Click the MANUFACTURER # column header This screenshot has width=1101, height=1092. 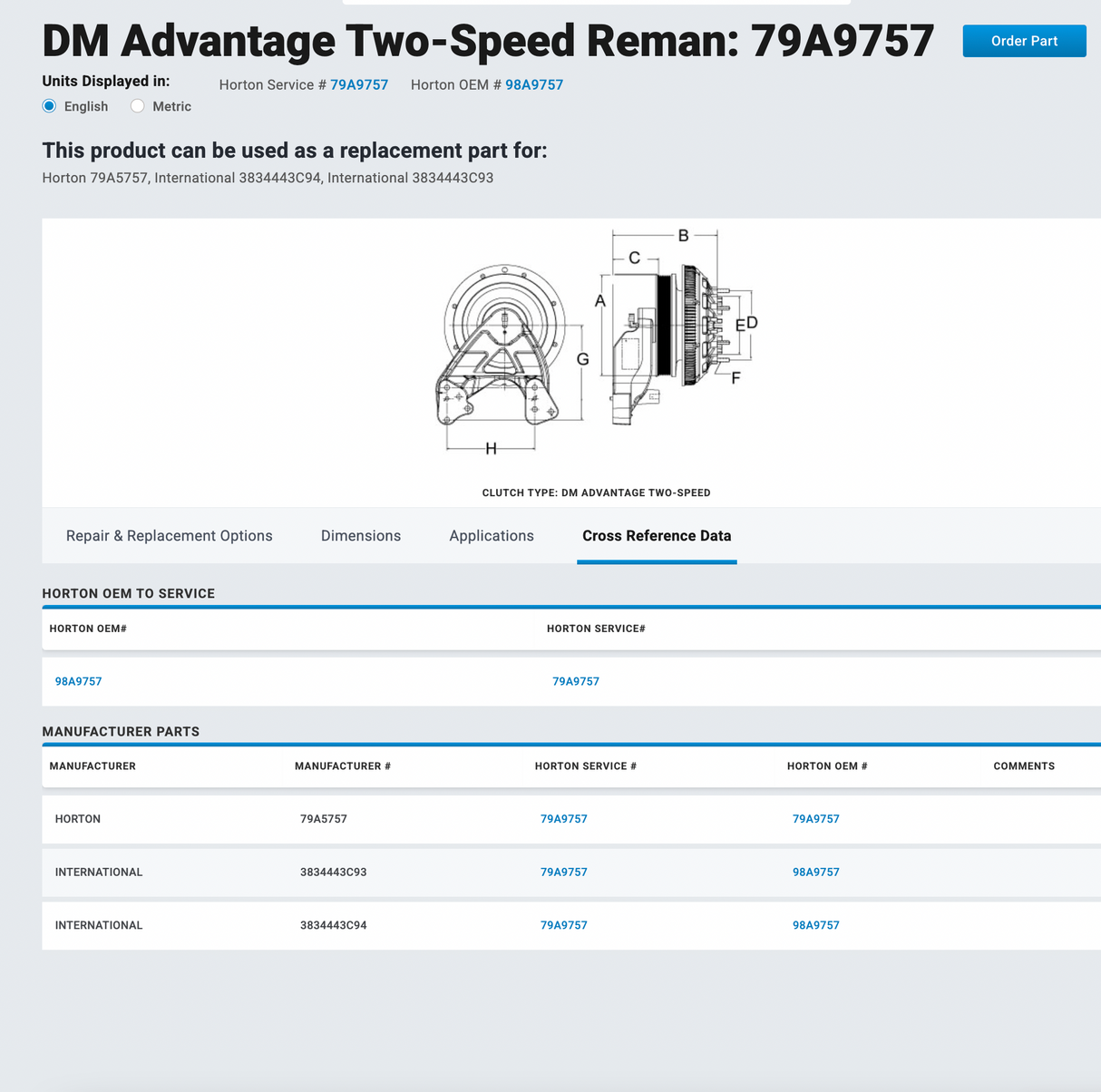coord(342,766)
